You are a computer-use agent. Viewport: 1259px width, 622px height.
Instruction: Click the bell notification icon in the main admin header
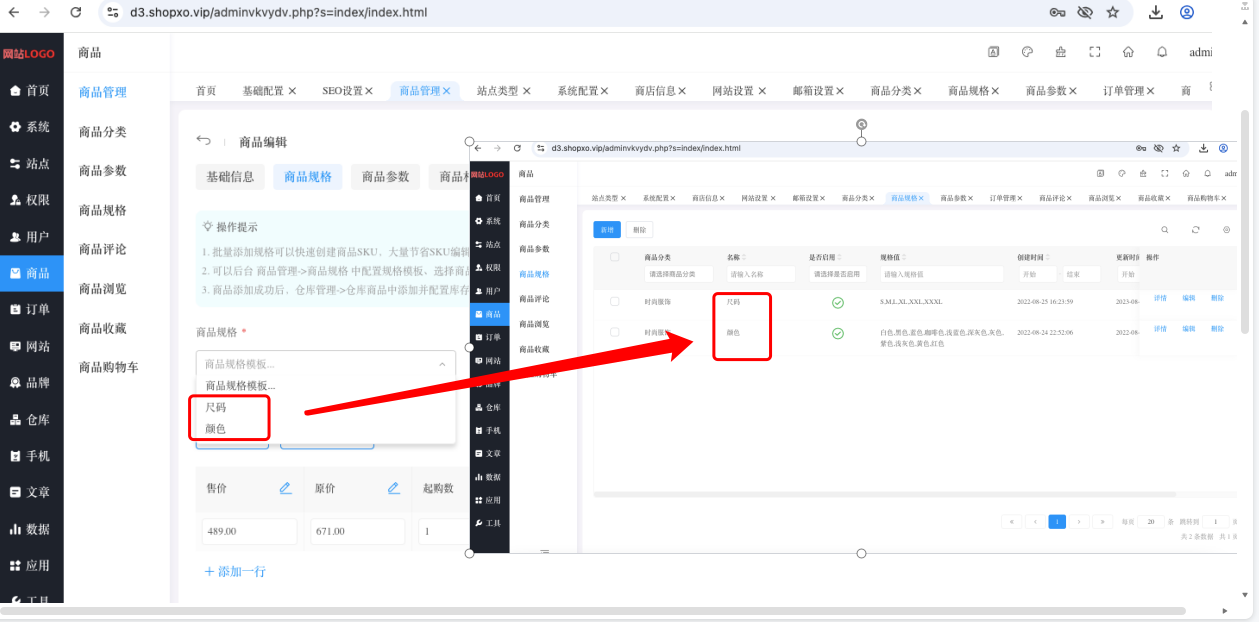point(1162,52)
